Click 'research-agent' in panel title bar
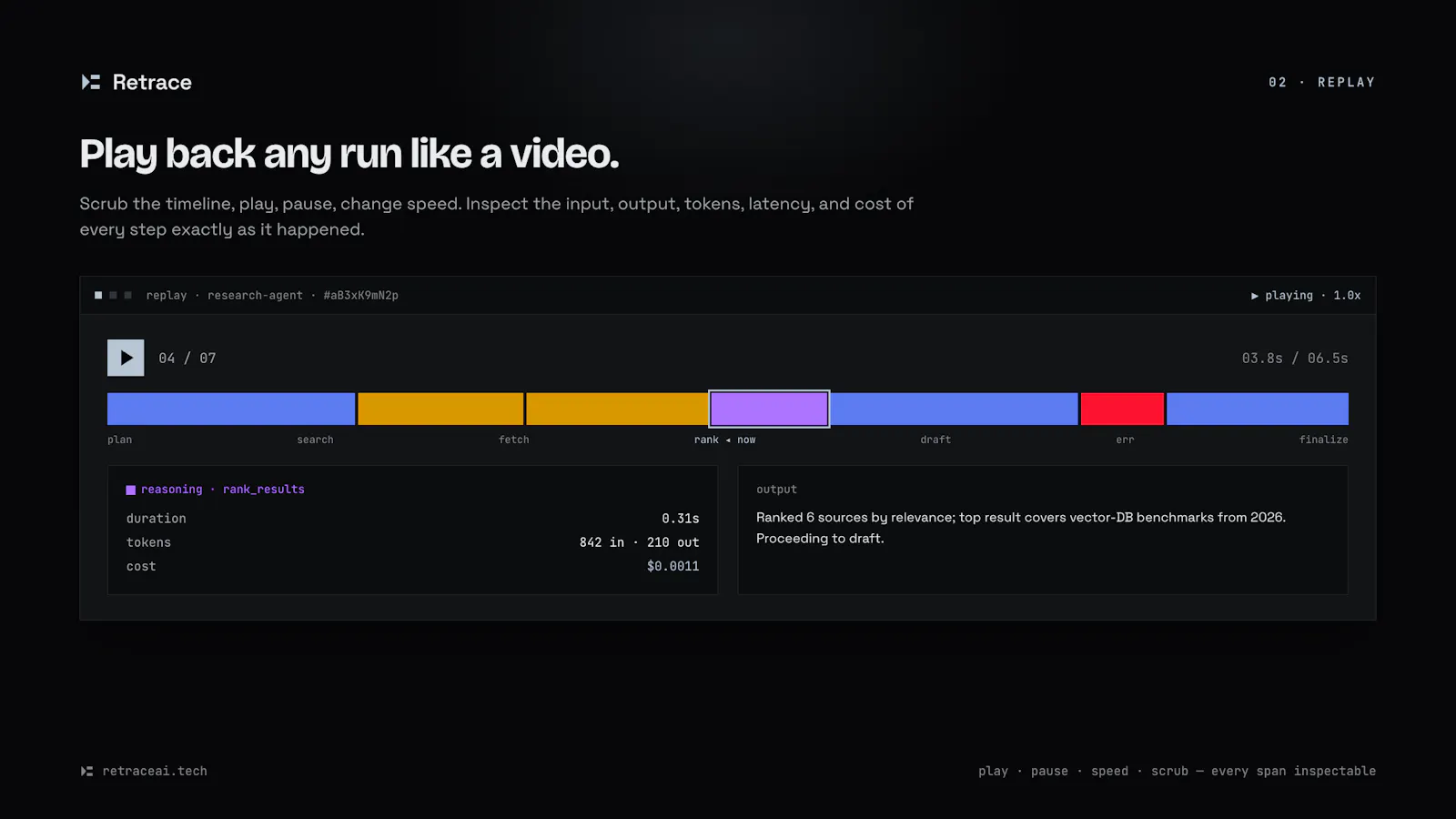Viewport: 1456px width, 819px height. click(255, 296)
